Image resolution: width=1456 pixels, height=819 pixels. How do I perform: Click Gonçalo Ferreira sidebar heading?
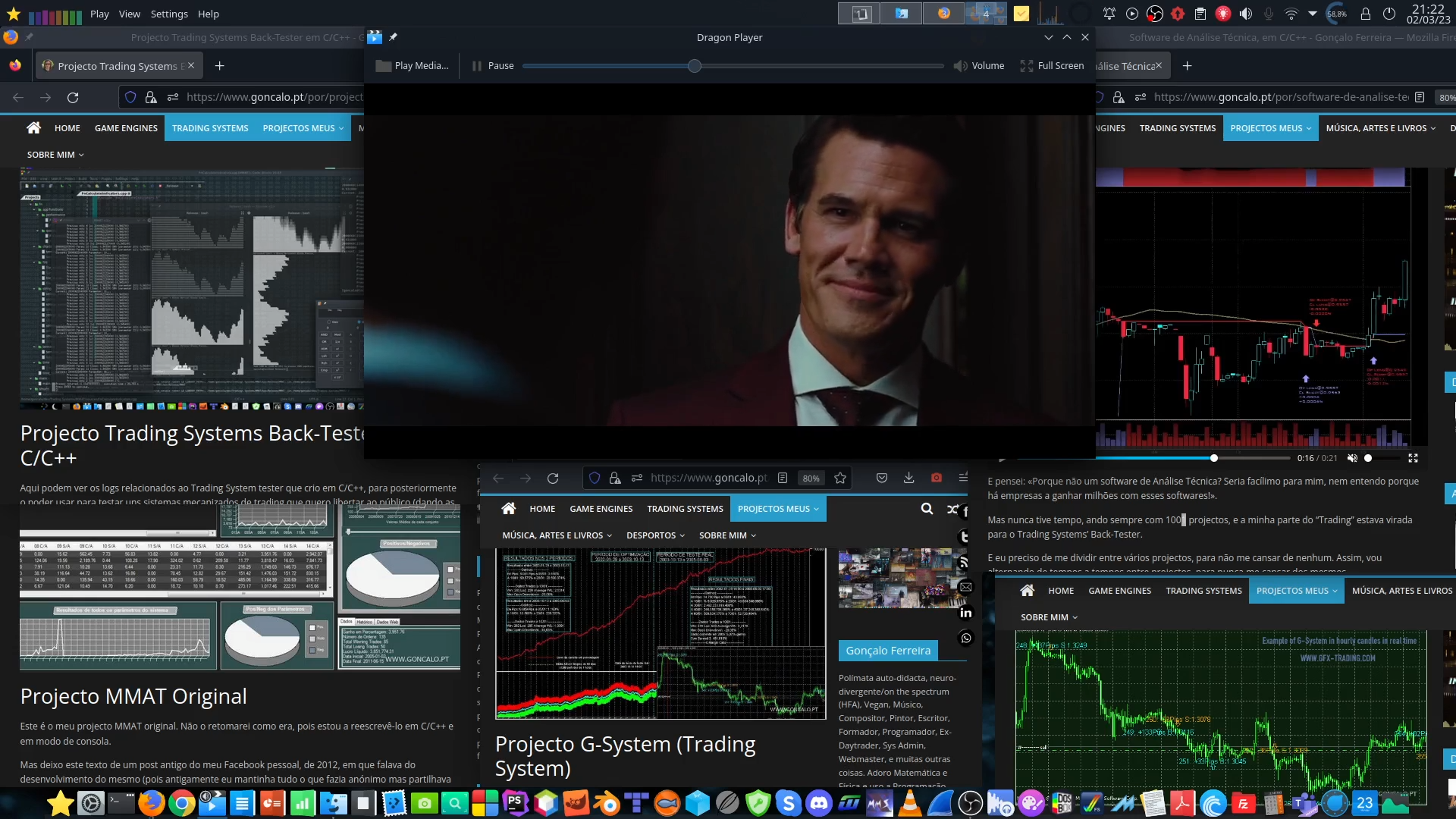pos(888,651)
